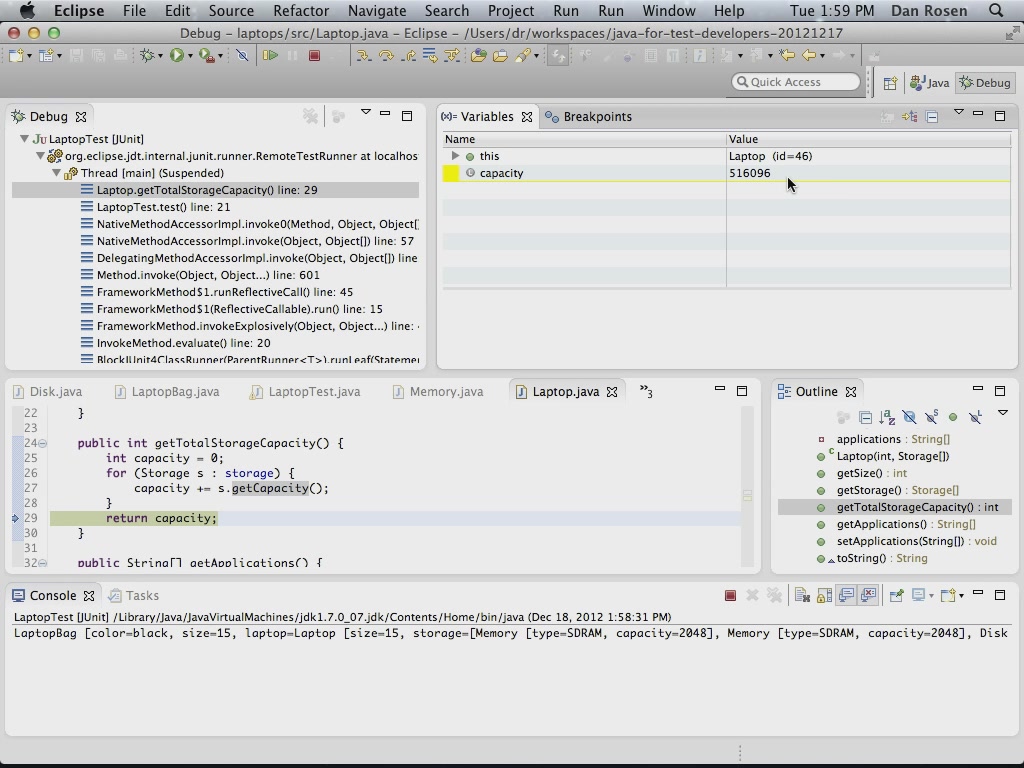Open the Debug launch dropdown arrow
1024x768 pixels.
pos(160,56)
